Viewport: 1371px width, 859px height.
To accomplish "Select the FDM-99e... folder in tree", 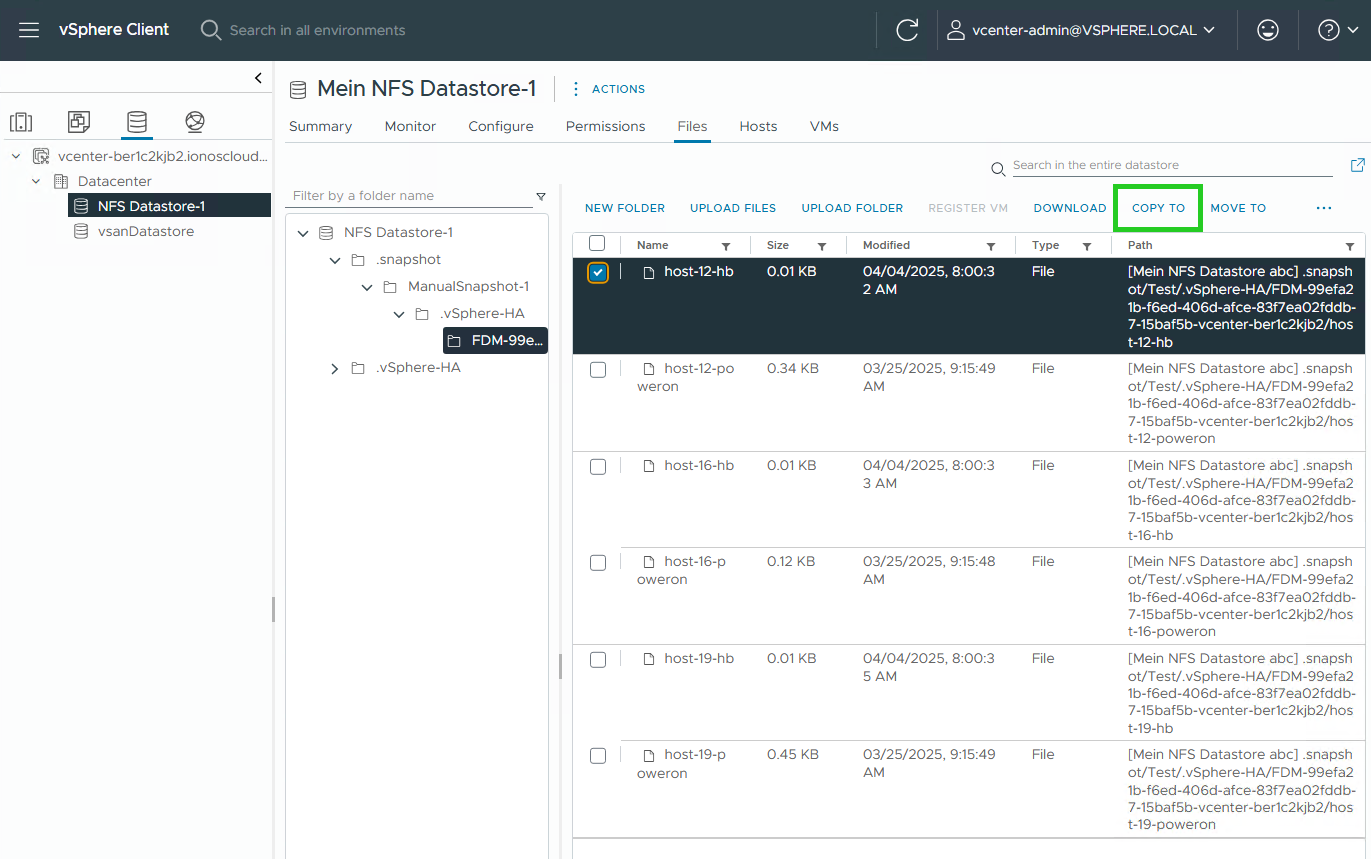I will tap(495, 341).
